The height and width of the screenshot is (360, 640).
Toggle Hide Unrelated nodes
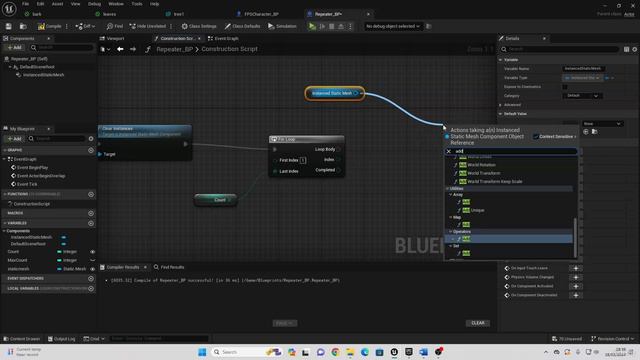148,26
